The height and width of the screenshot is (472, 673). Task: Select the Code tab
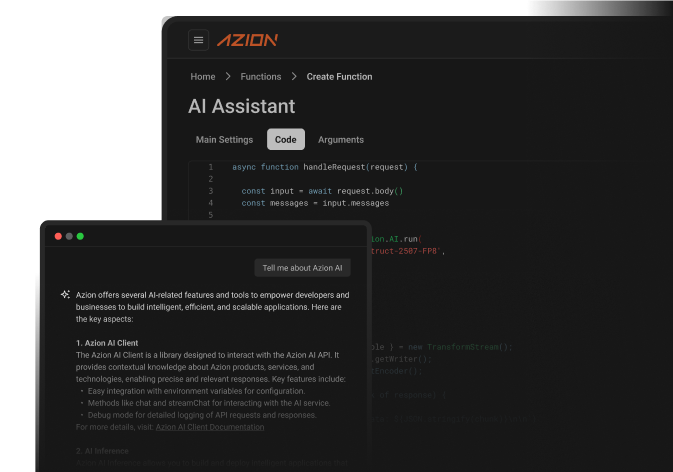tap(286, 139)
